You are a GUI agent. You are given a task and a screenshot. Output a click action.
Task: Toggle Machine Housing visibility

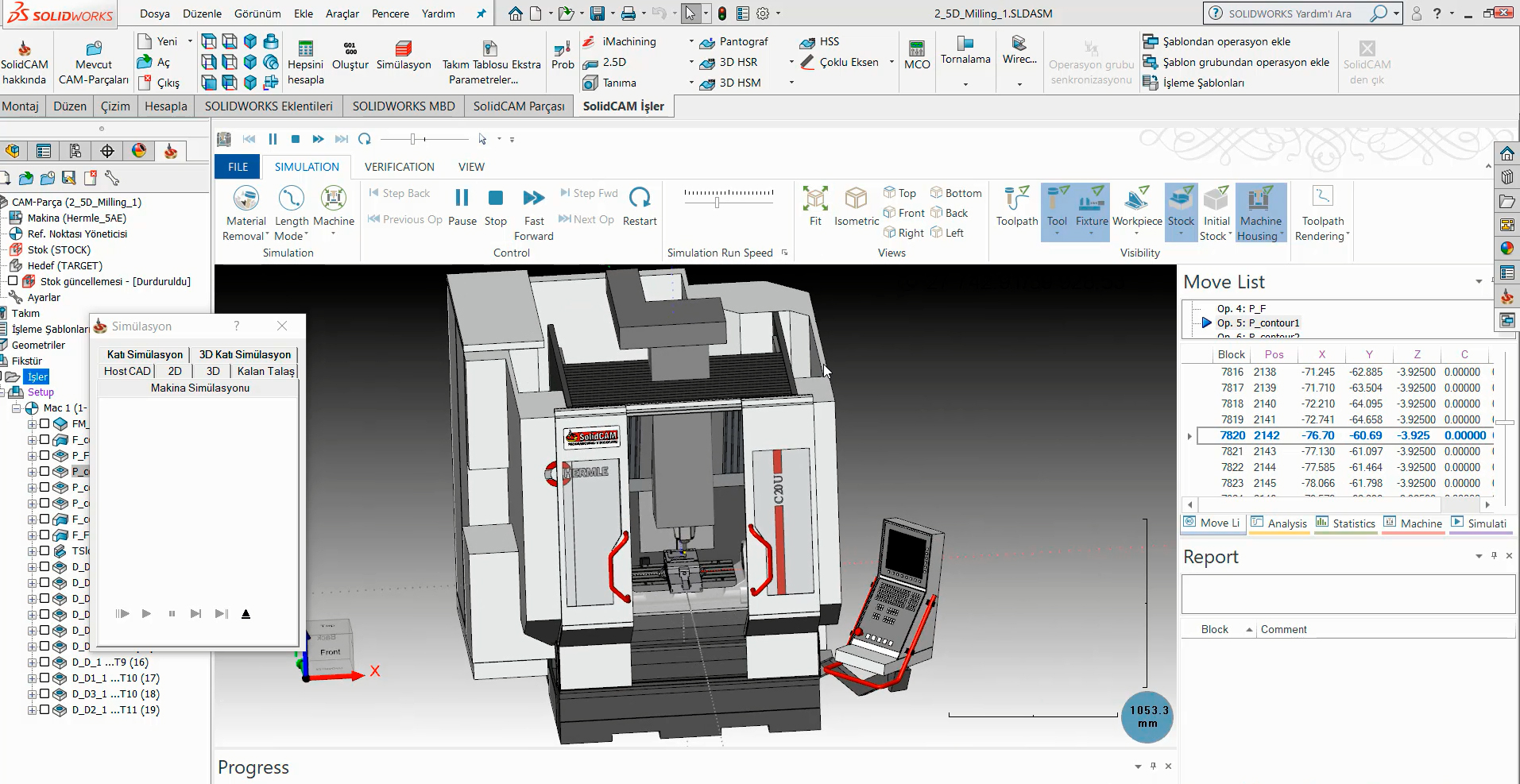[1260, 213]
